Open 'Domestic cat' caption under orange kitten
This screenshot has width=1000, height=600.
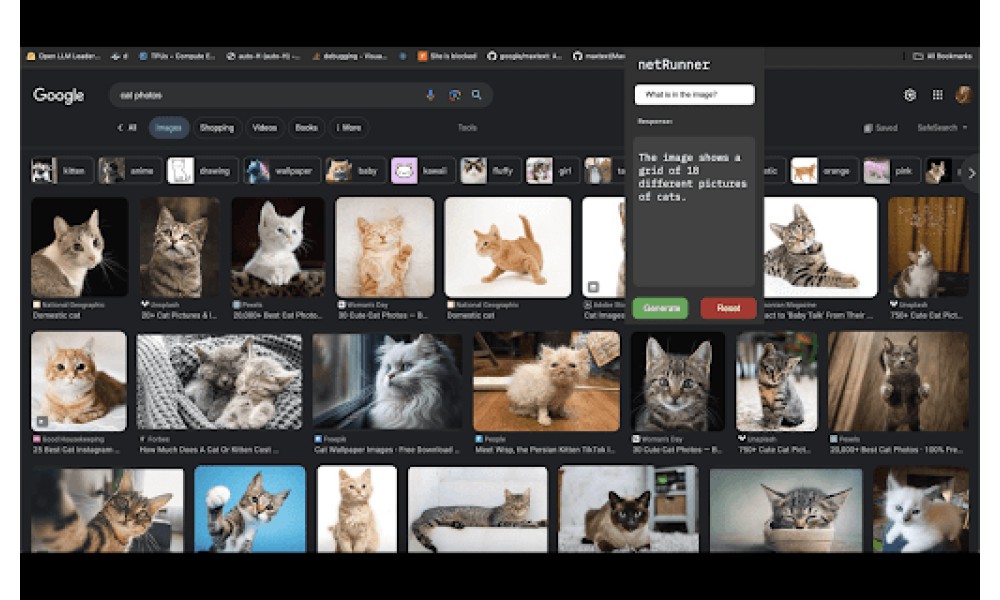tap(471, 315)
